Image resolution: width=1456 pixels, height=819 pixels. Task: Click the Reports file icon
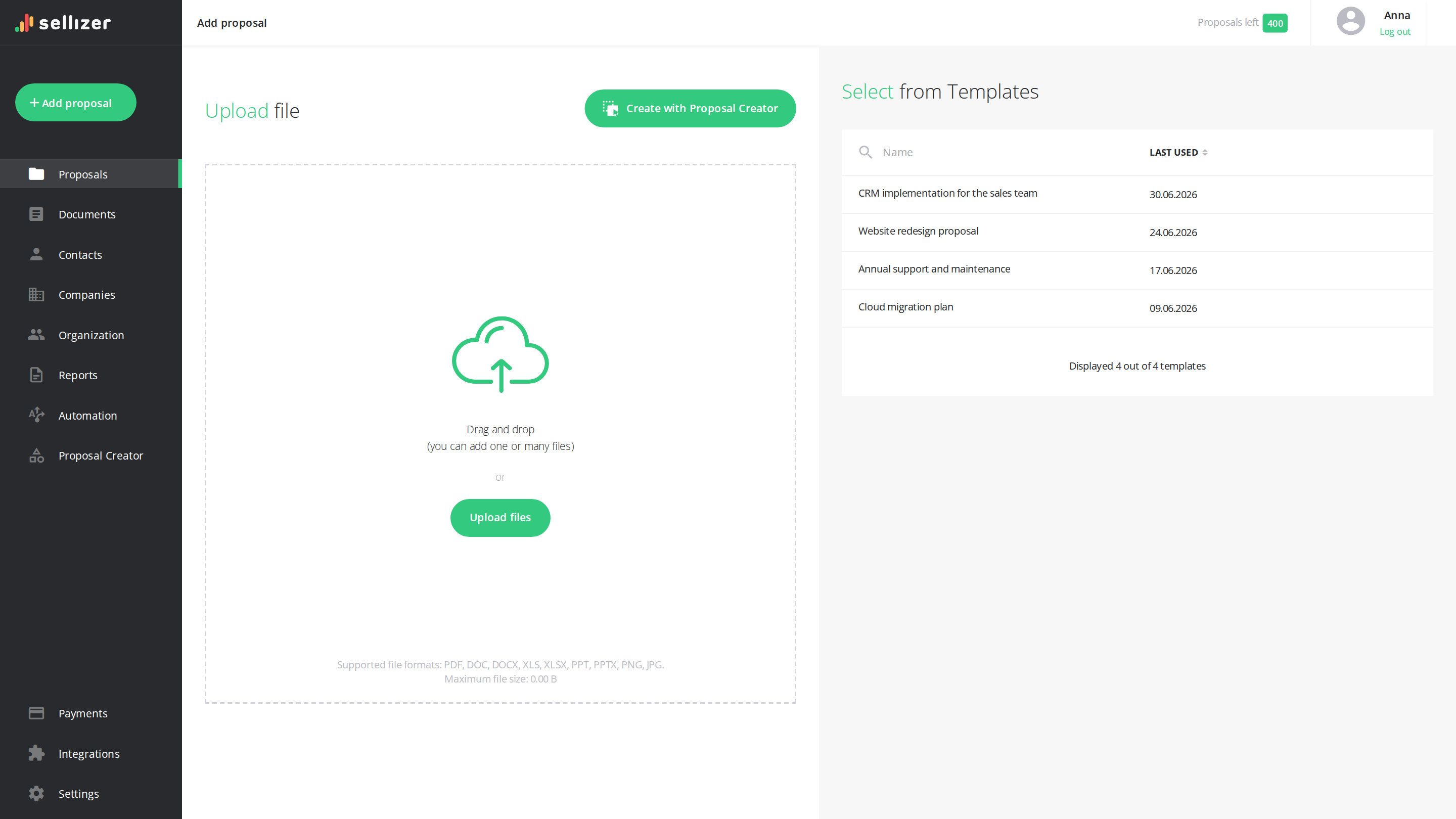(36, 375)
